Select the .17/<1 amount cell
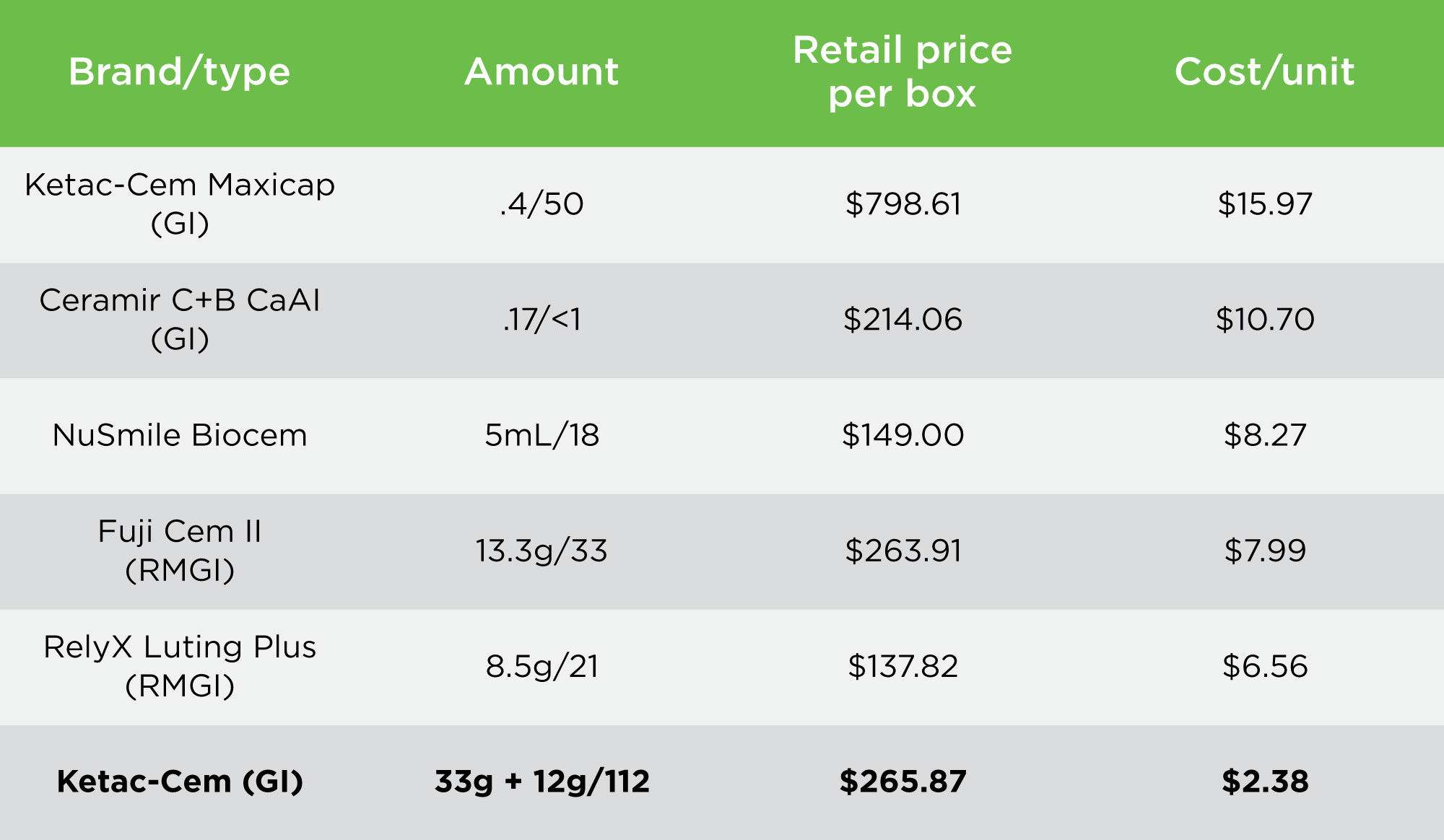 point(541,320)
